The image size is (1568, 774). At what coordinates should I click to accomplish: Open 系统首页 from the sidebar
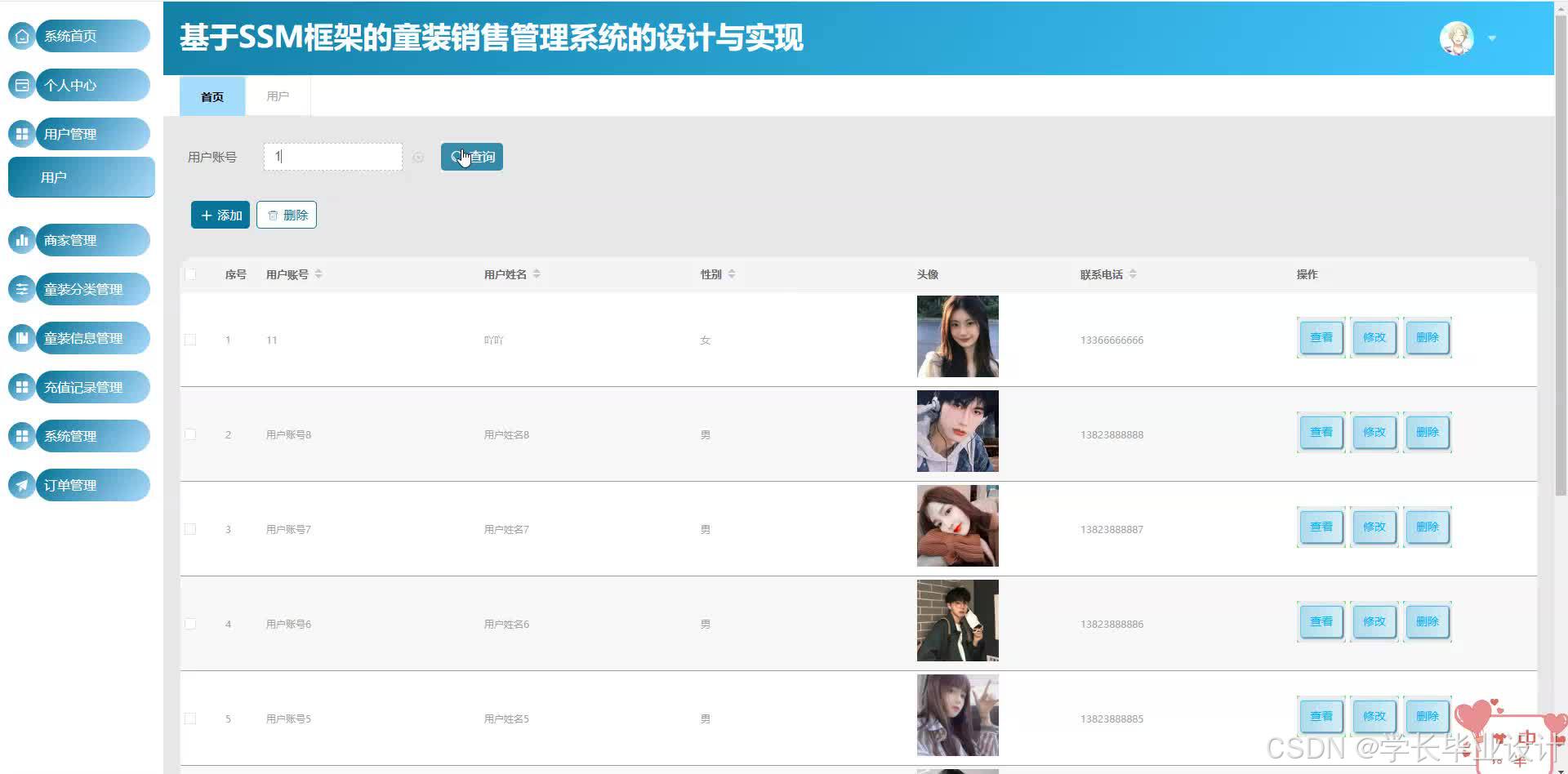coord(93,36)
